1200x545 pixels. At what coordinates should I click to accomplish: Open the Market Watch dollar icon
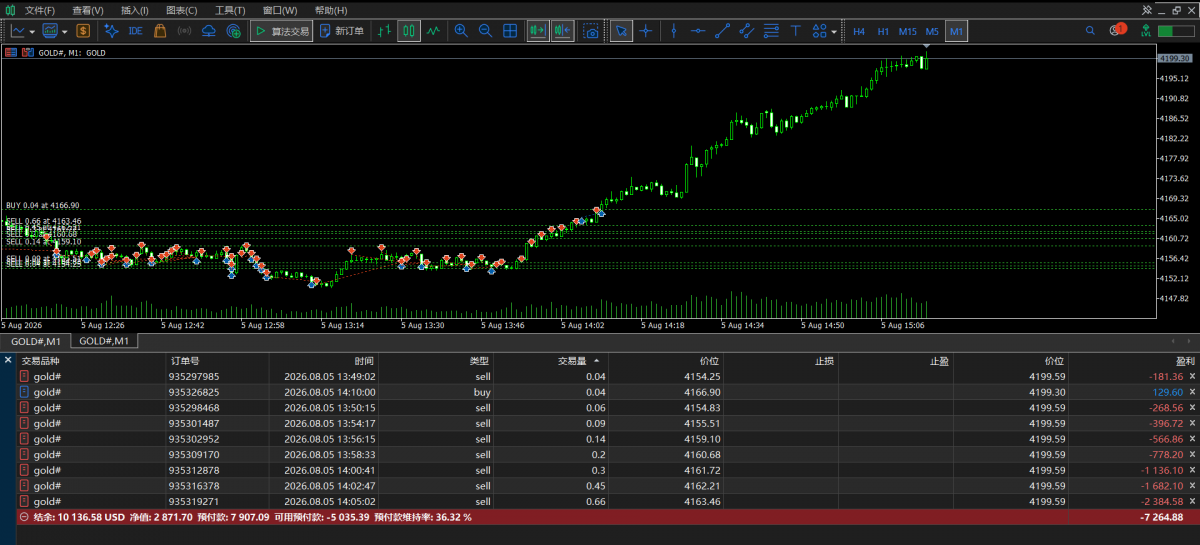82,31
